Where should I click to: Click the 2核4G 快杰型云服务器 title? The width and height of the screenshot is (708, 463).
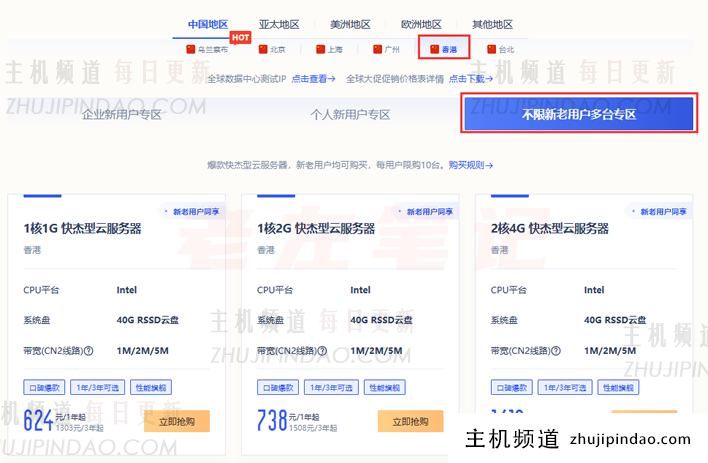tap(550, 229)
